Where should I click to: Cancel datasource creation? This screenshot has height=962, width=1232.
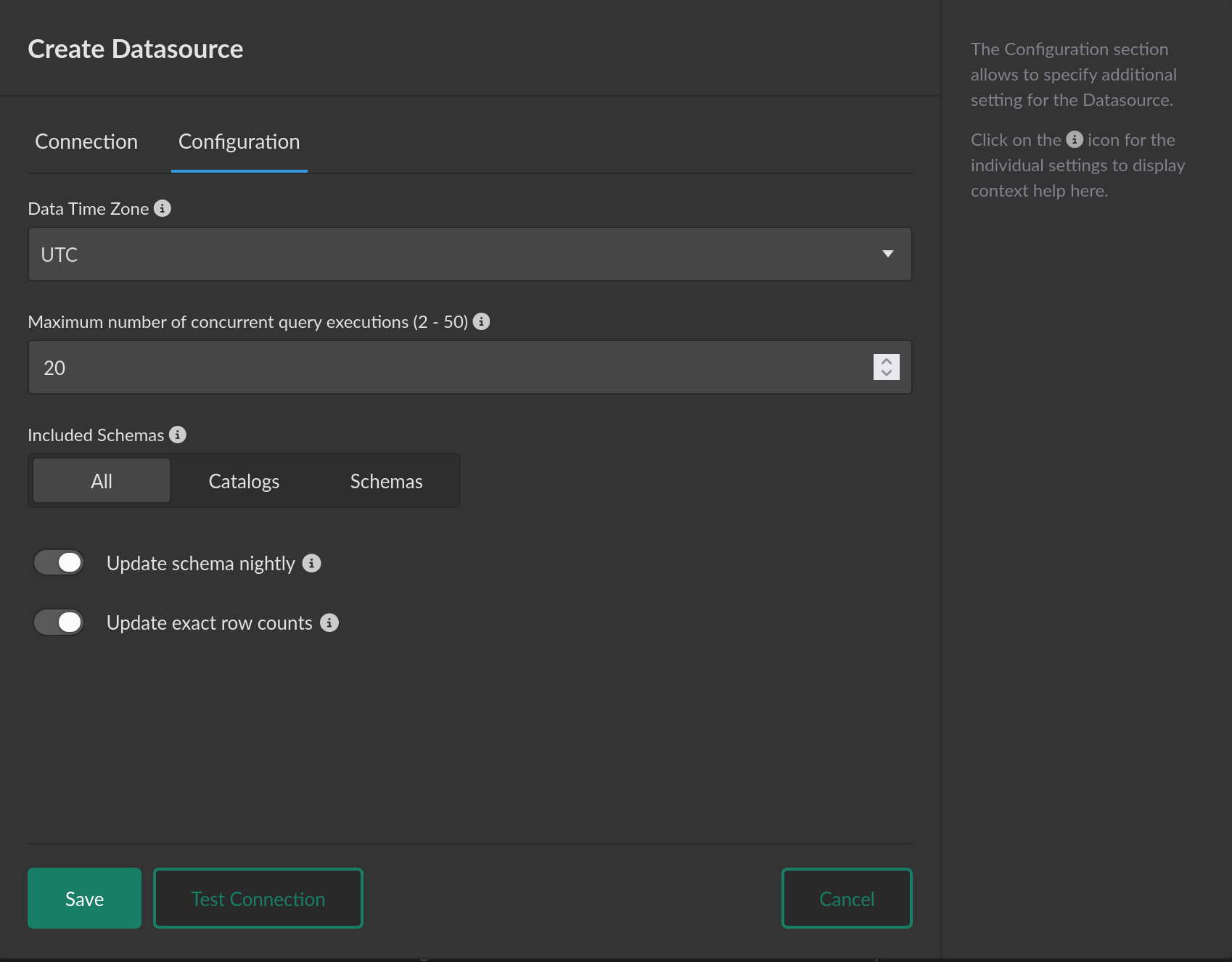pyautogui.click(x=847, y=898)
